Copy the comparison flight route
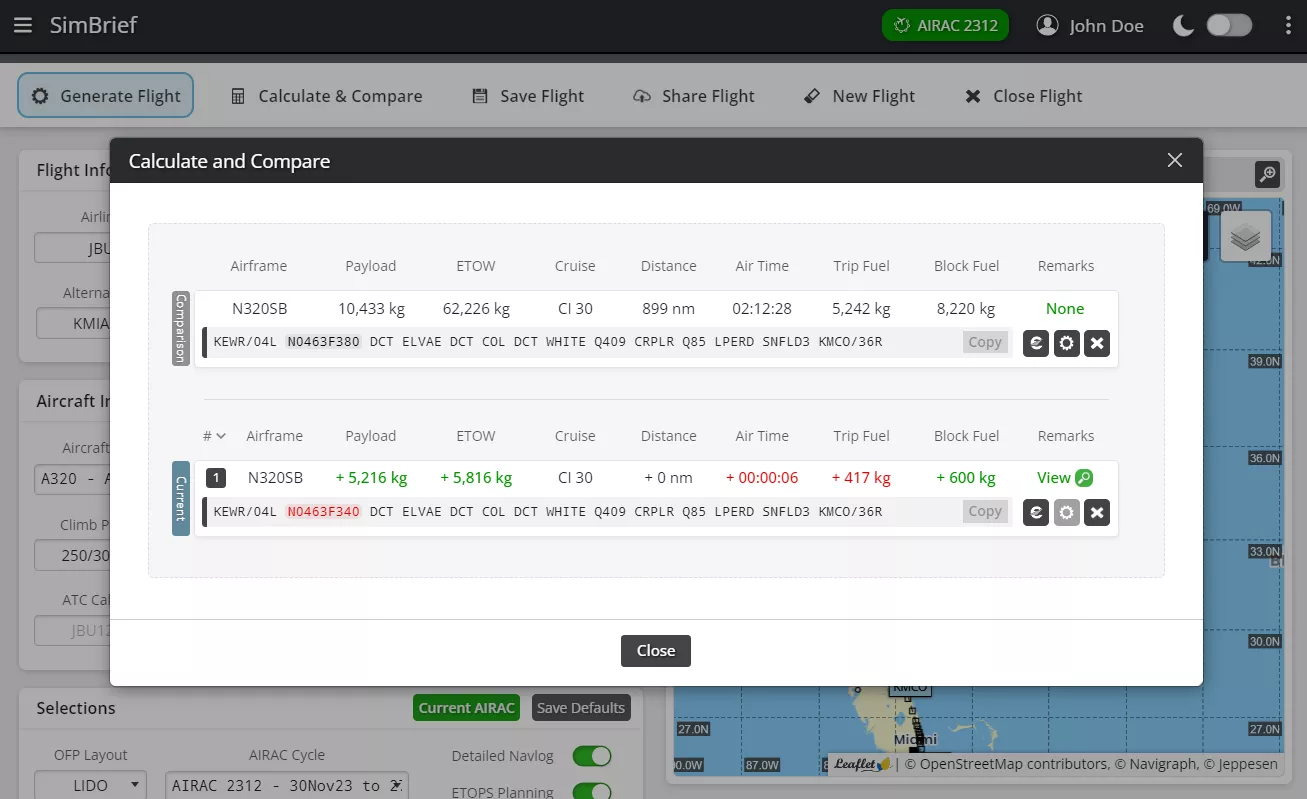 coord(984,342)
